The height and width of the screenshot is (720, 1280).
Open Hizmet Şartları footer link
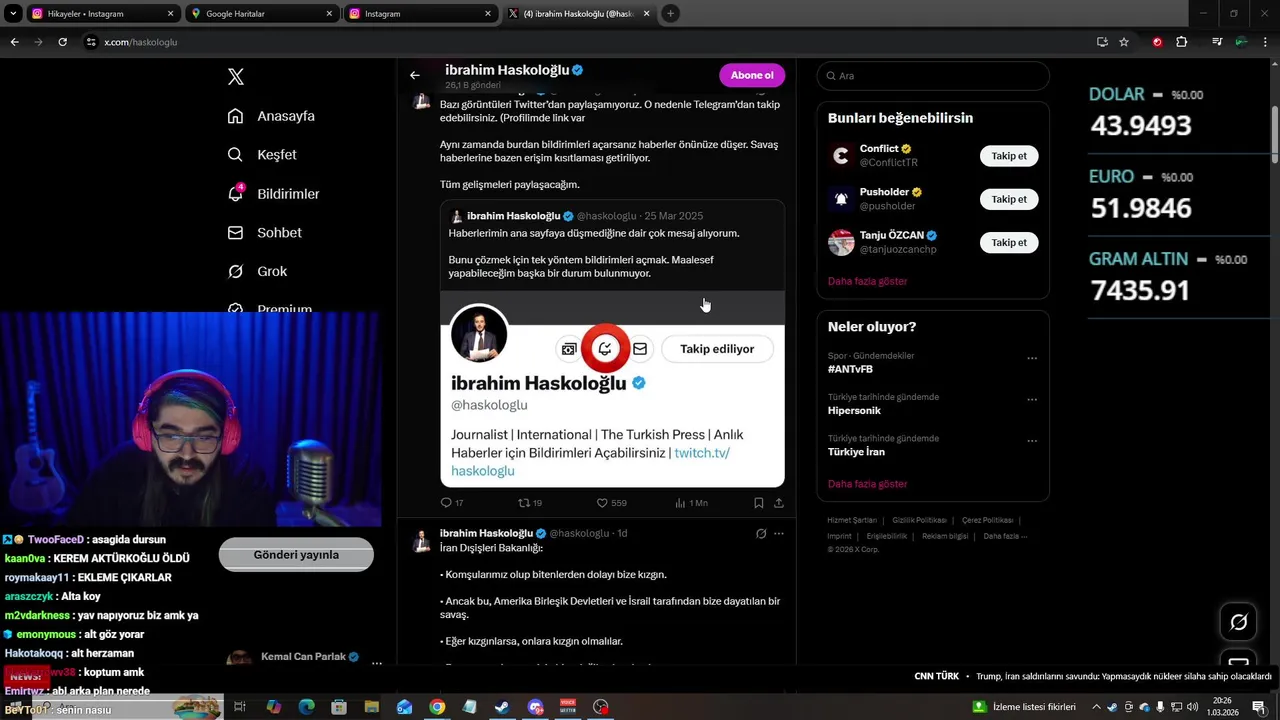click(x=852, y=520)
